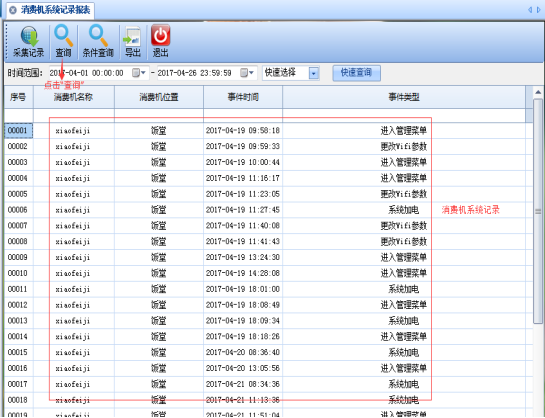The image size is (545, 418).
Task: Click the event time 2017-04-19 11:41:43
Action: coord(243,241)
